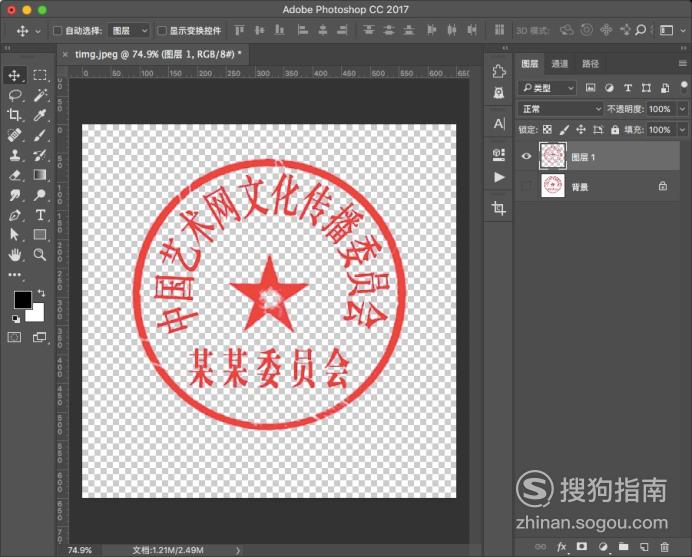Open the 图层 auto-select target dropdown

tap(128, 31)
